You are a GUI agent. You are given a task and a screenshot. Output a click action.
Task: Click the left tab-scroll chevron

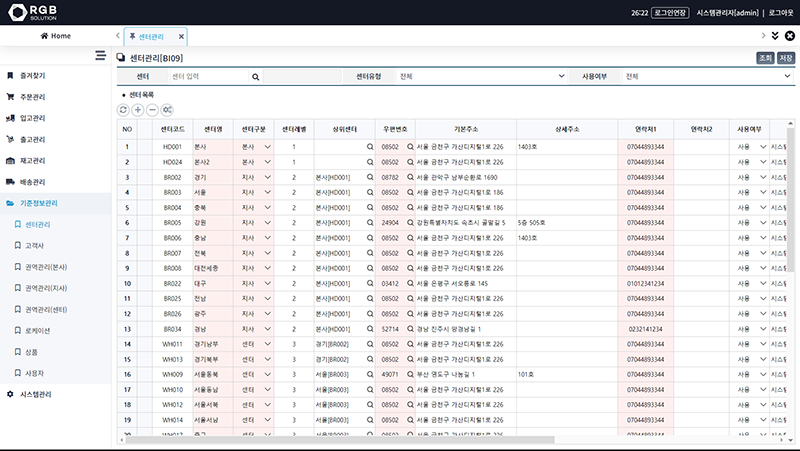[x=118, y=36]
